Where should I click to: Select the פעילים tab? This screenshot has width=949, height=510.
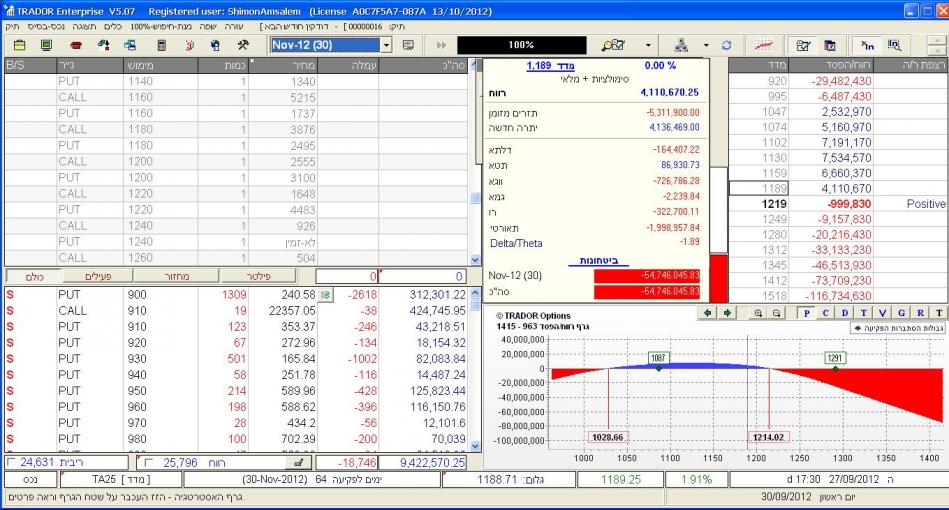(99, 275)
